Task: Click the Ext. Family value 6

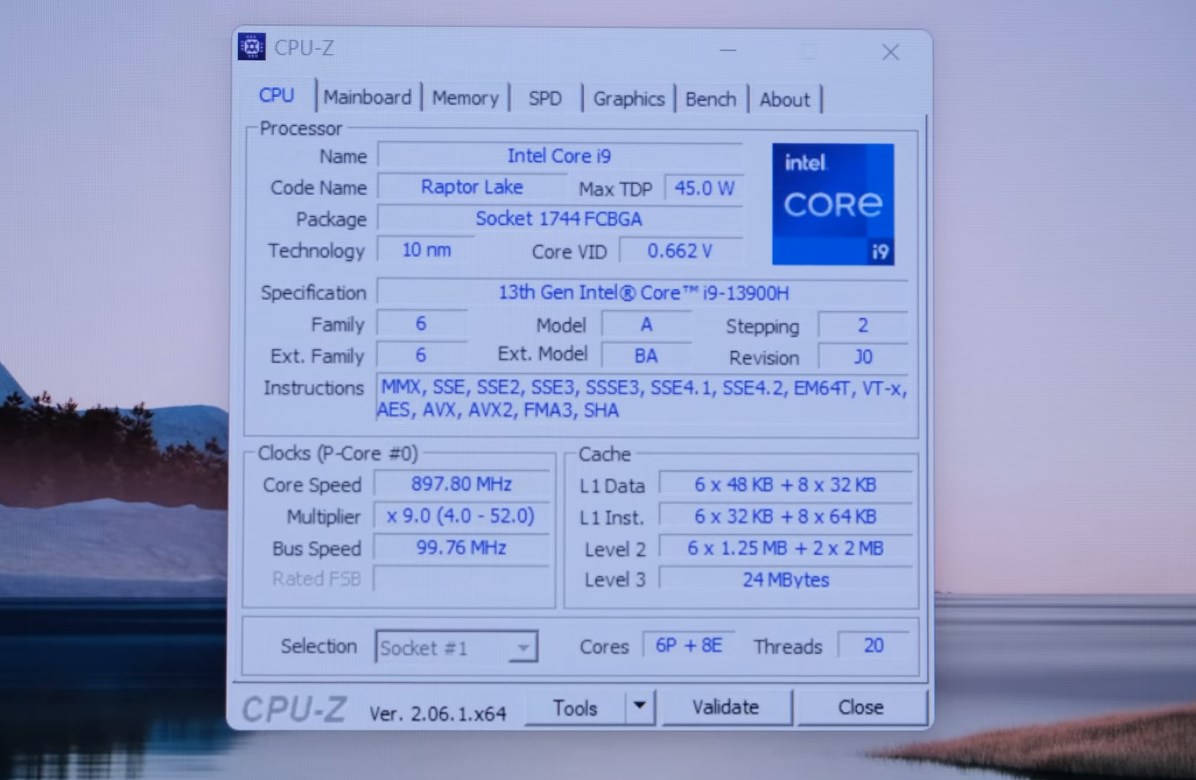Action: (x=421, y=355)
